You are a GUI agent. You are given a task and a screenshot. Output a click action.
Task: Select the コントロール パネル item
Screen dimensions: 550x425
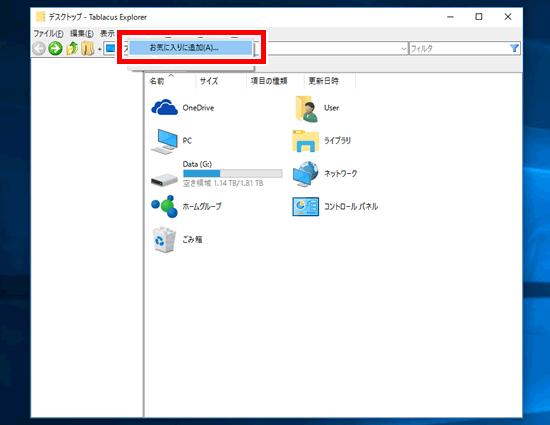coord(335,206)
